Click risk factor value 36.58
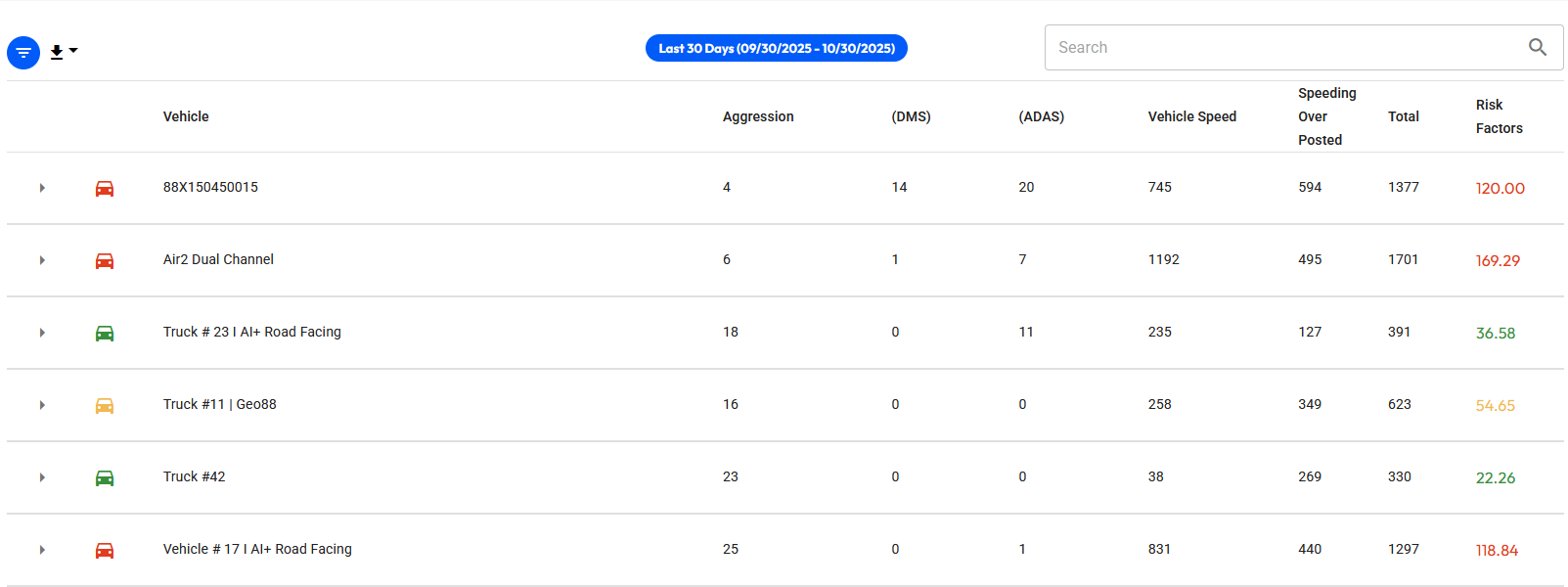 tap(1496, 333)
